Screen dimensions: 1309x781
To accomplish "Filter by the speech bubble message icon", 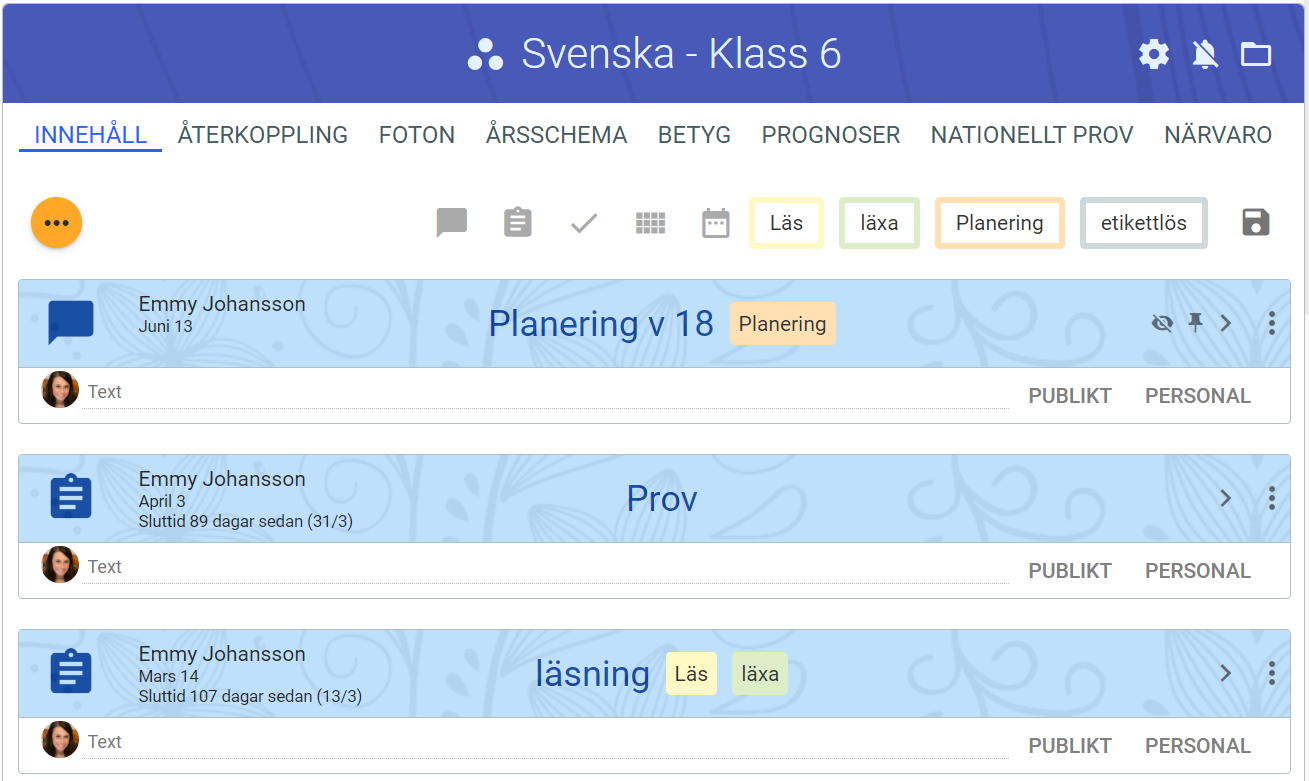I will (452, 222).
